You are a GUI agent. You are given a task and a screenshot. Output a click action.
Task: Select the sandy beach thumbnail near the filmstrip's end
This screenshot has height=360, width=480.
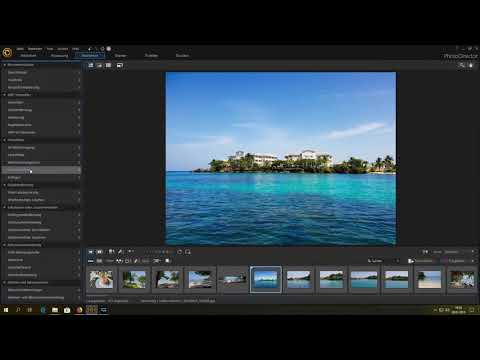(x=429, y=279)
